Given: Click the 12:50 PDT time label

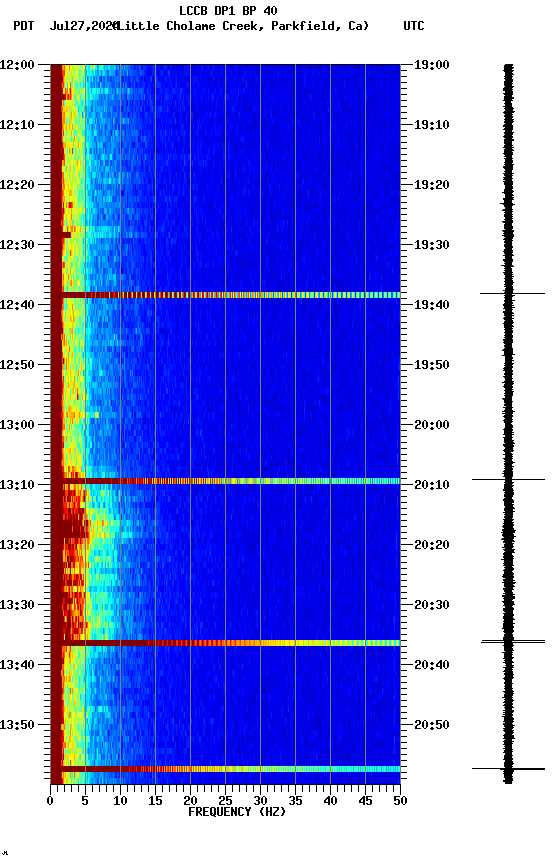Looking at the screenshot, I should [x=17, y=365].
